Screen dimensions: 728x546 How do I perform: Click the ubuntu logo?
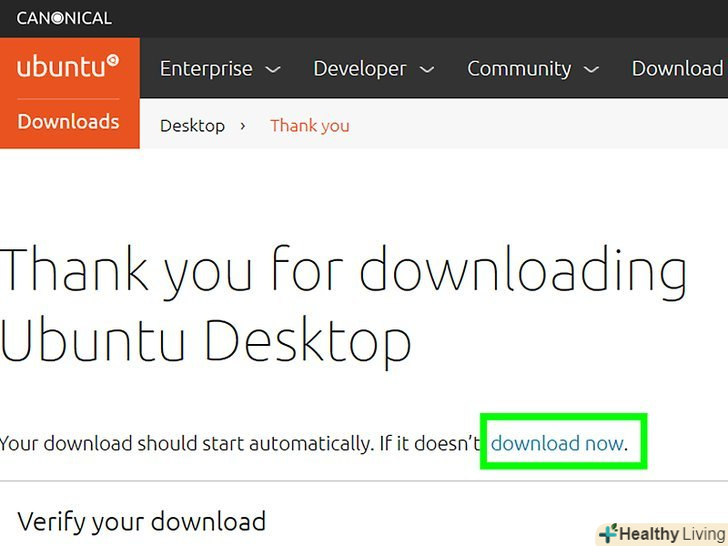click(68, 67)
